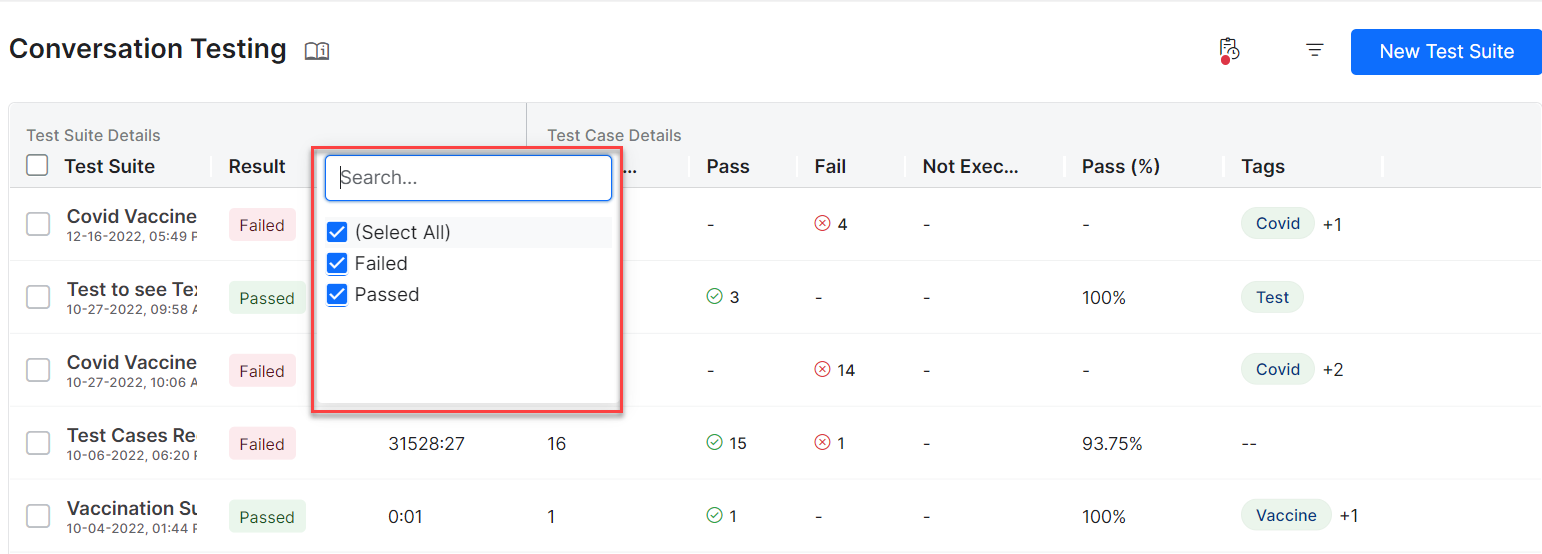This screenshot has width=1542, height=554.
Task: Uncheck the Passed filter checkbox
Action: (337, 295)
